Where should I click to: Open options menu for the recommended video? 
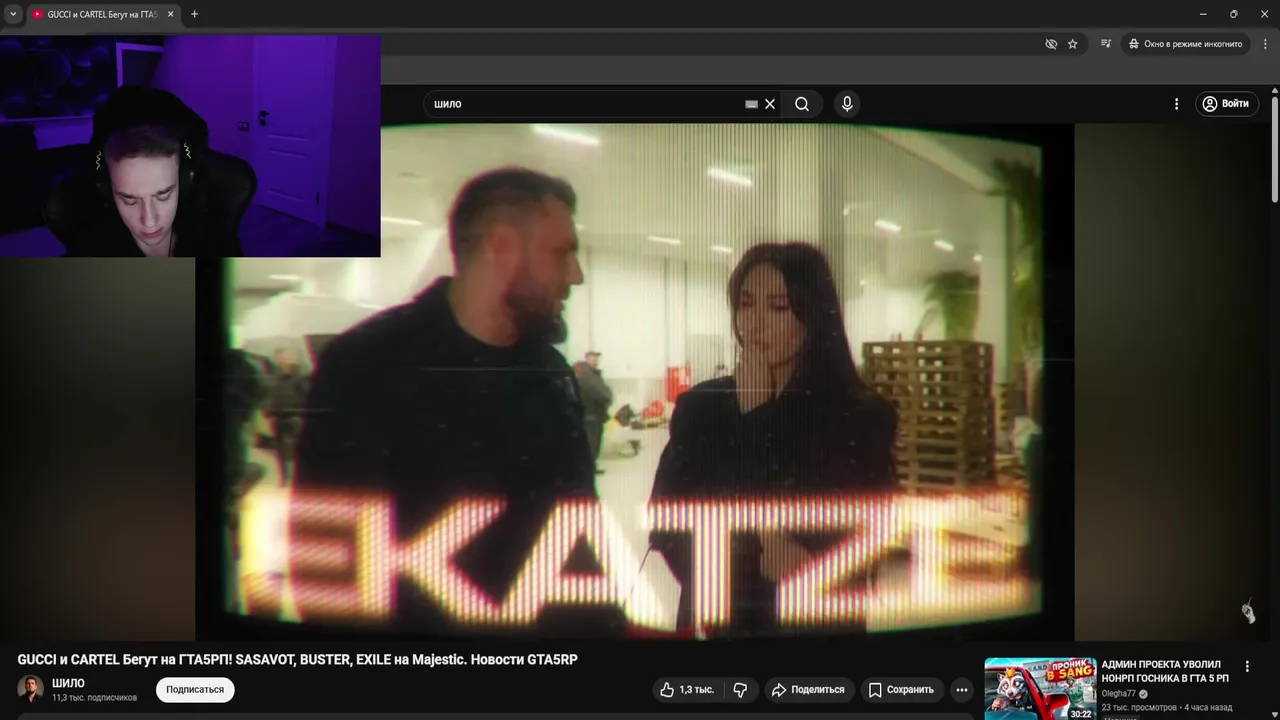click(x=1247, y=666)
